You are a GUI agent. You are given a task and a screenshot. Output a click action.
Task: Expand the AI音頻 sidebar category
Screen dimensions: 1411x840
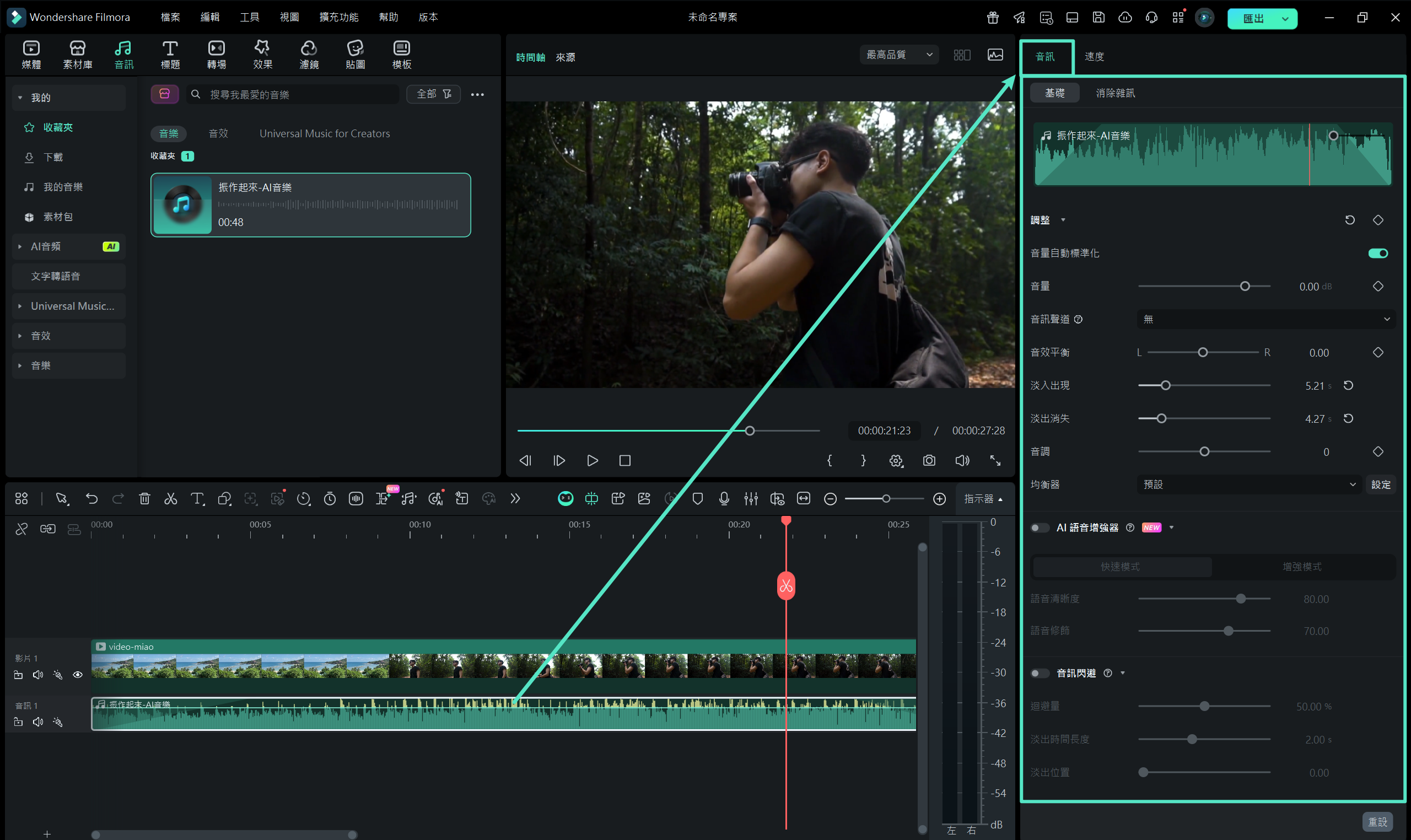[x=20, y=246]
